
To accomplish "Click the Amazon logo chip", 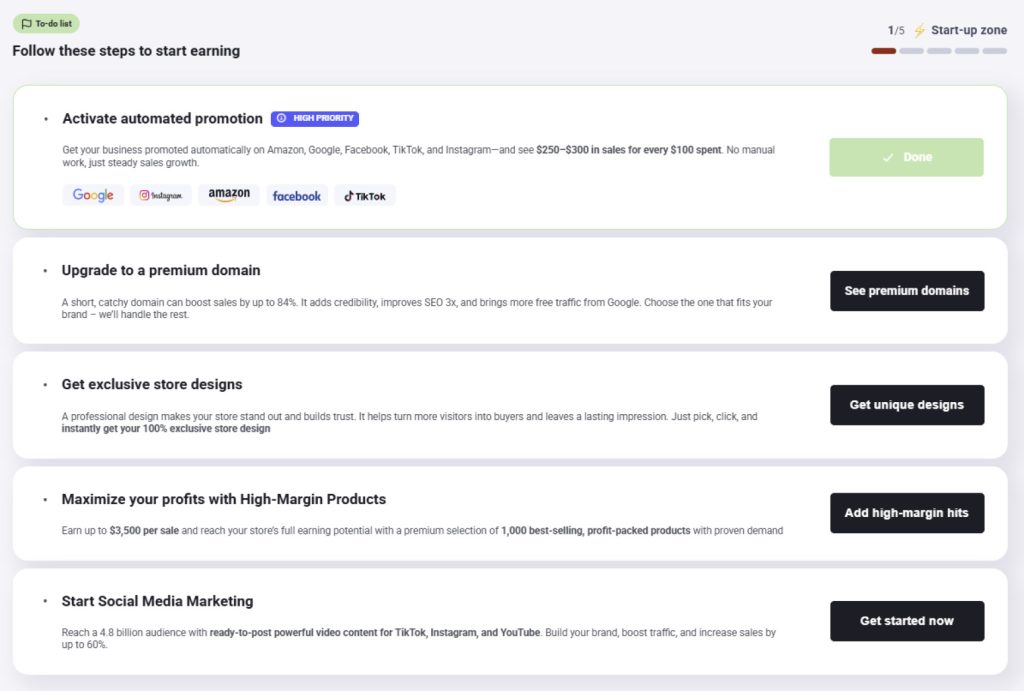I will pos(229,195).
